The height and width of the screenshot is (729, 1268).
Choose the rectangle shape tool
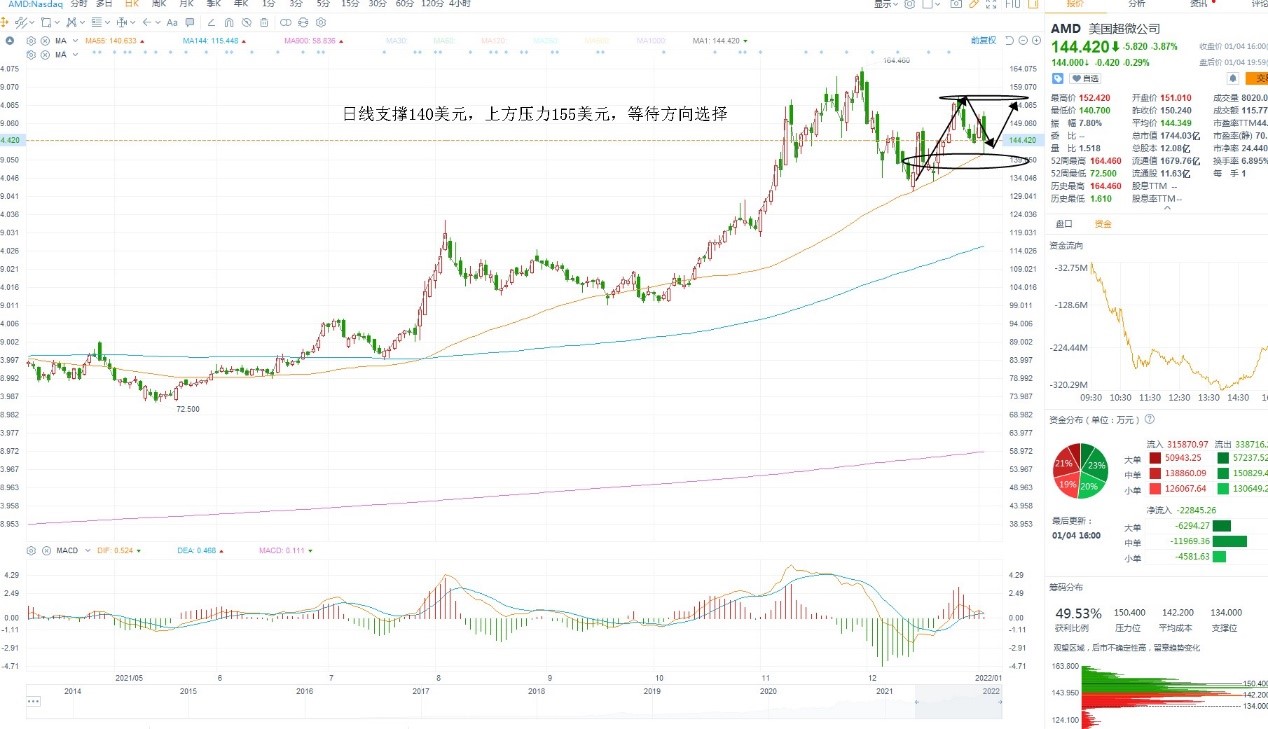[46, 22]
